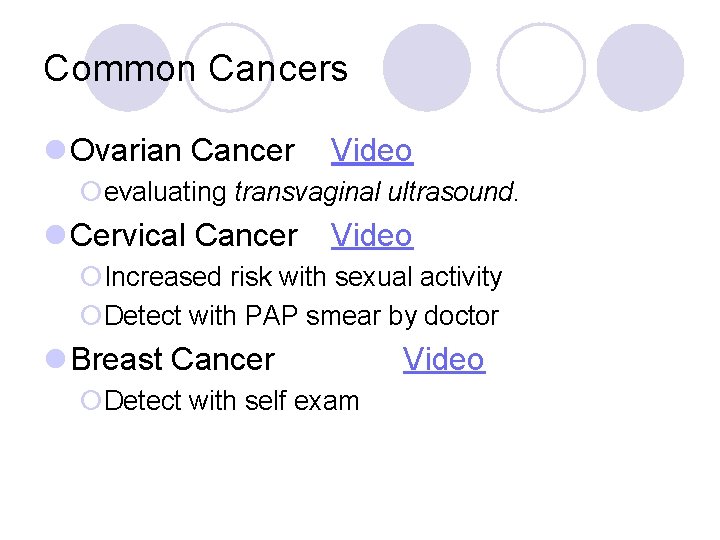The image size is (720, 540).
Task: Click the Increased risk with sexual activity line
Action: tap(303, 277)
